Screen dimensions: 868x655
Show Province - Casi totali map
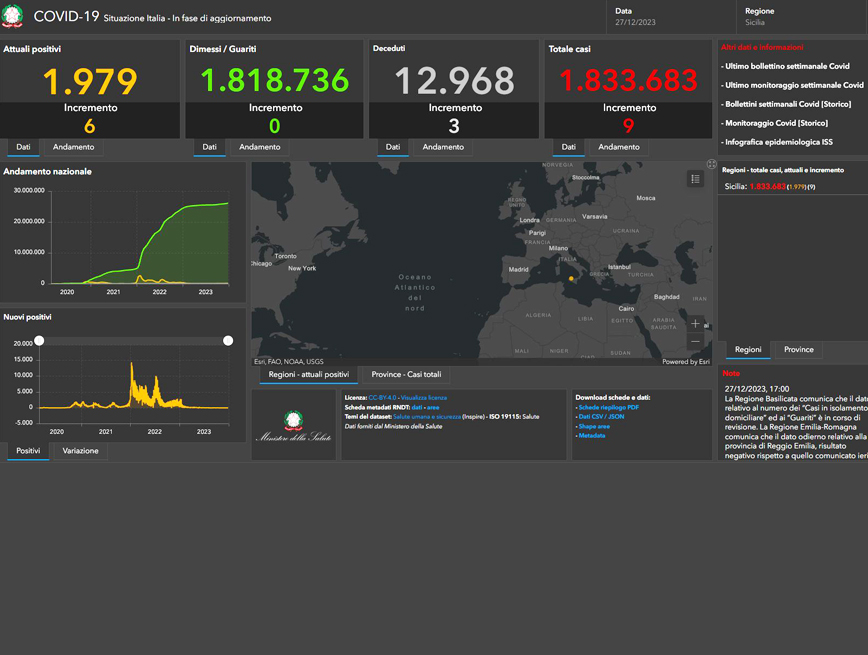pyautogui.click(x=405, y=375)
